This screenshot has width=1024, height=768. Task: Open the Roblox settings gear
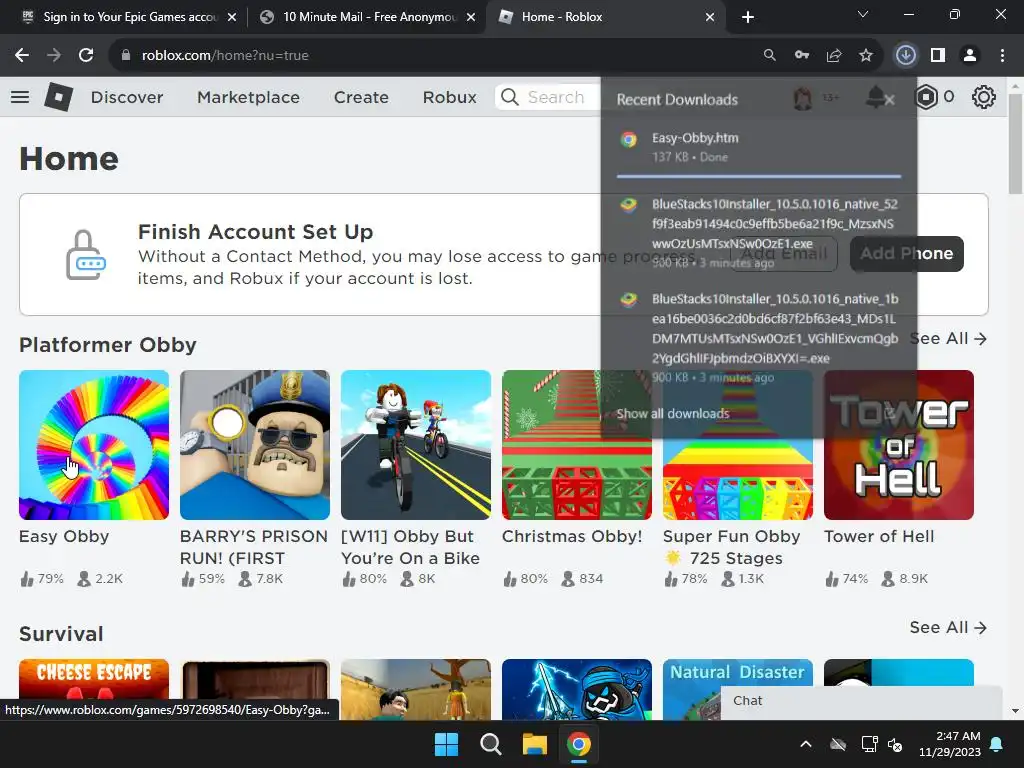984,97
